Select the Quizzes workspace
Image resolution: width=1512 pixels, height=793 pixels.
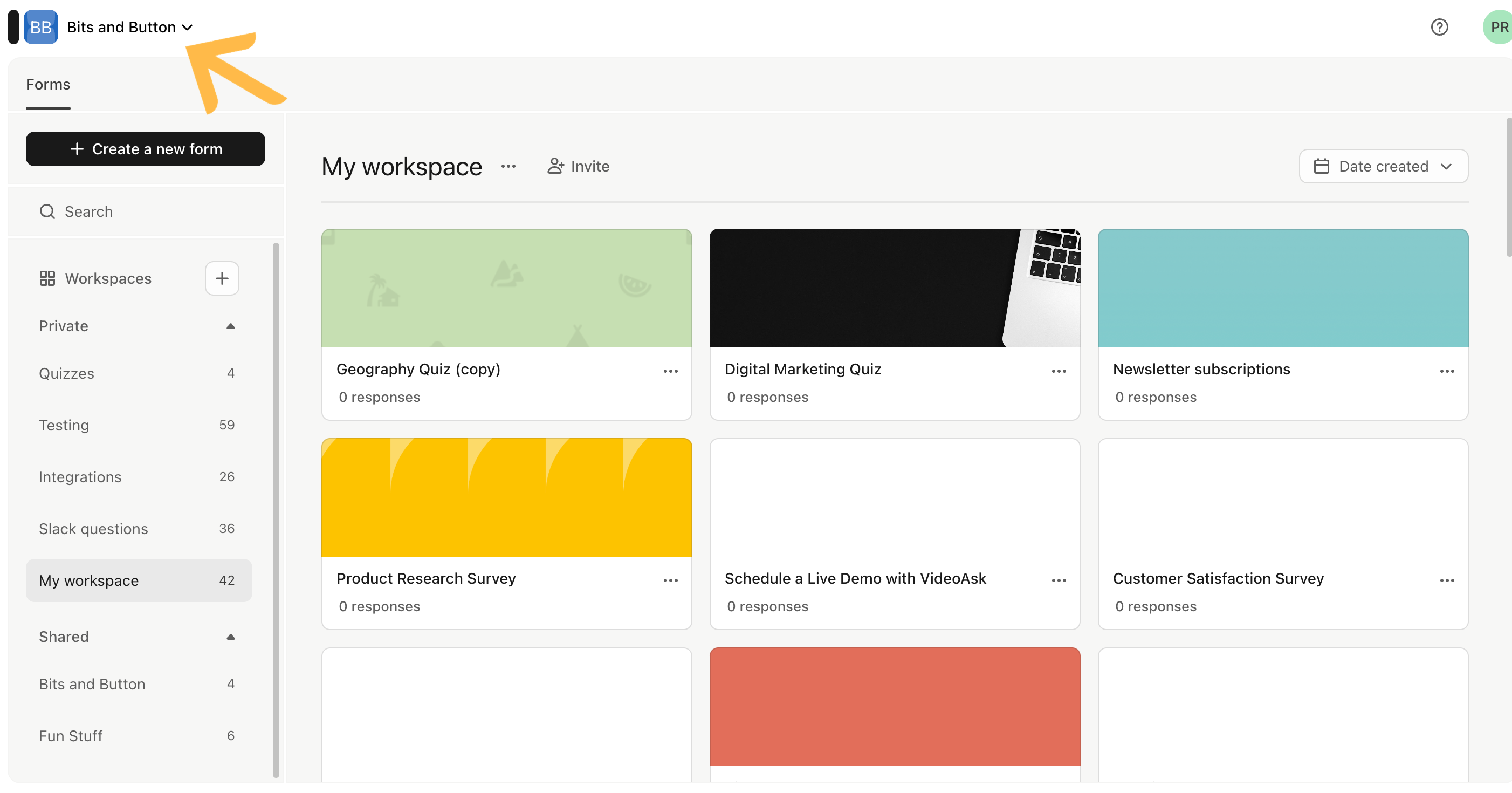[x=139, y=374]
